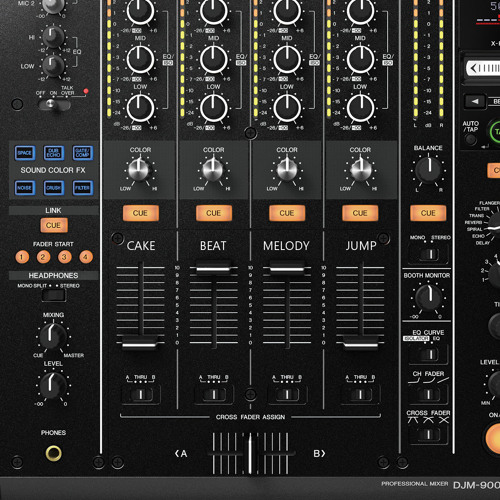500x500 pixels.
Task: Toggle the EQ CURVE isolator switch
Action: point(429,354)
